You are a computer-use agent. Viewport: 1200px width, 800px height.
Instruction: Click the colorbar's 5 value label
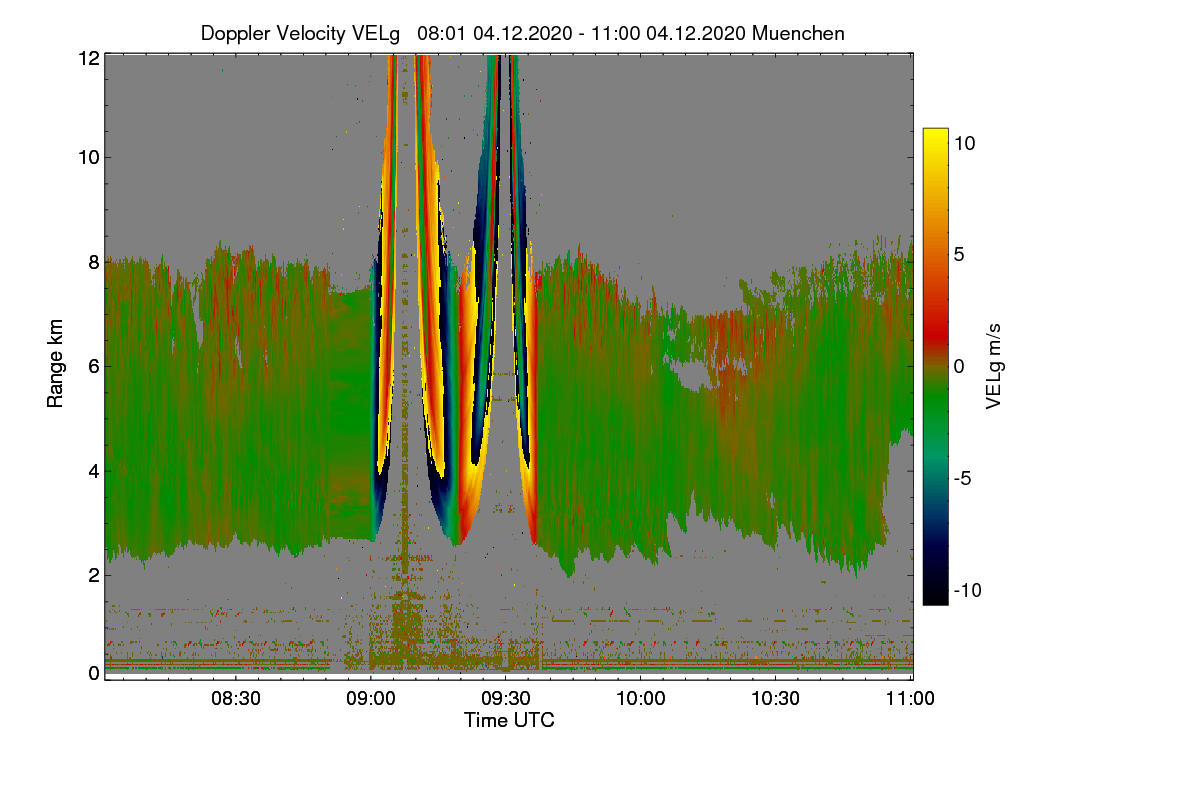tap(958, 254)
